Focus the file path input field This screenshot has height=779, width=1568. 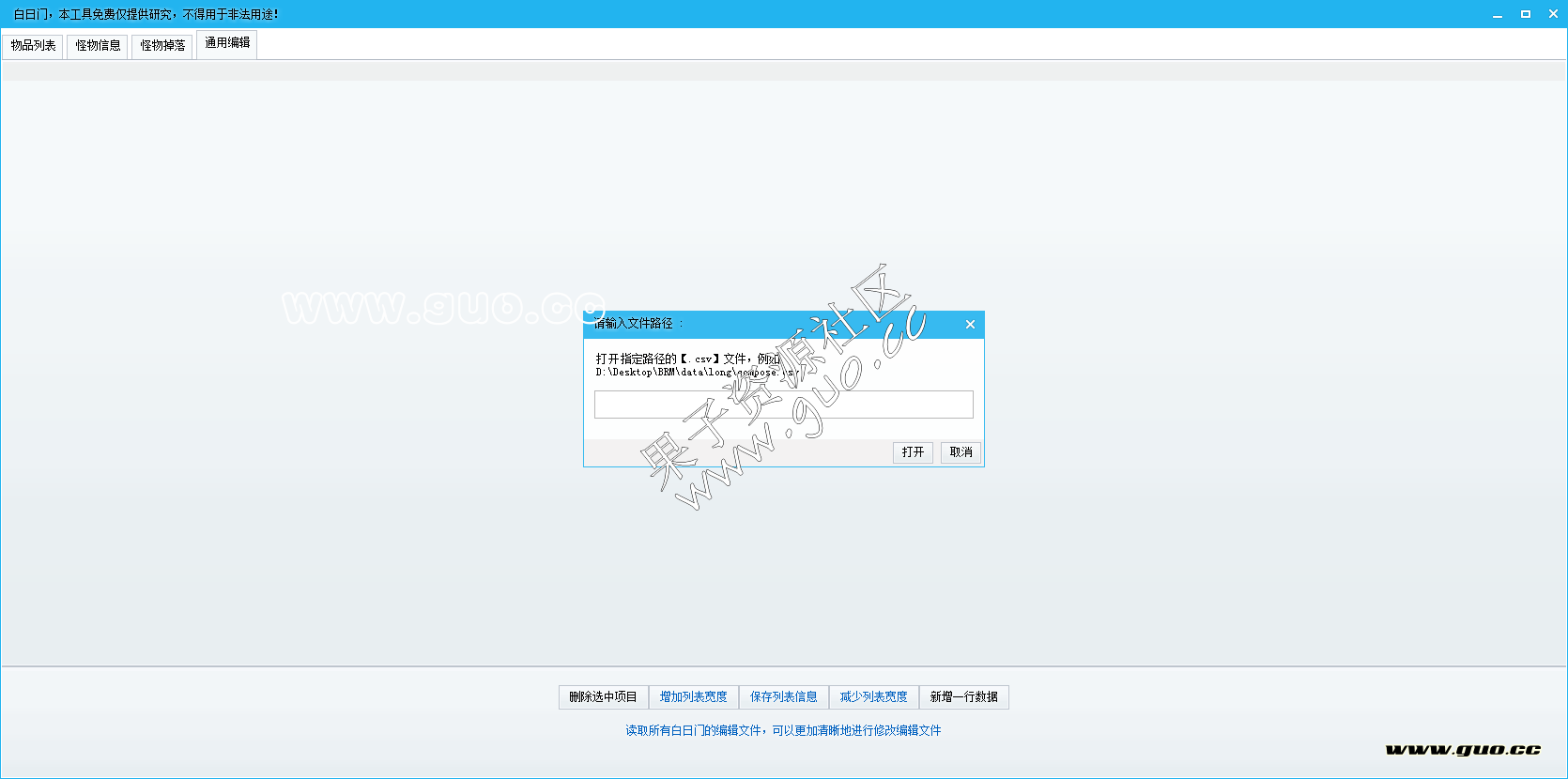(783, 405)
